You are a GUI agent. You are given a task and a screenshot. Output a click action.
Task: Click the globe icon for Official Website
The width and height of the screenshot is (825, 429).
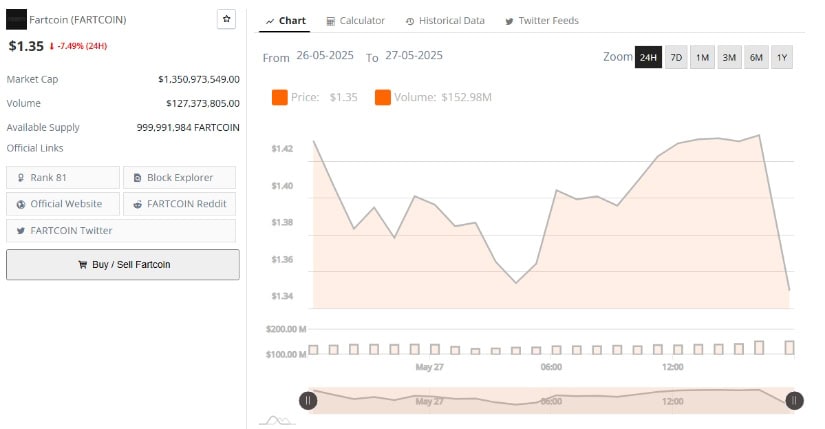(x=21, y=204)
